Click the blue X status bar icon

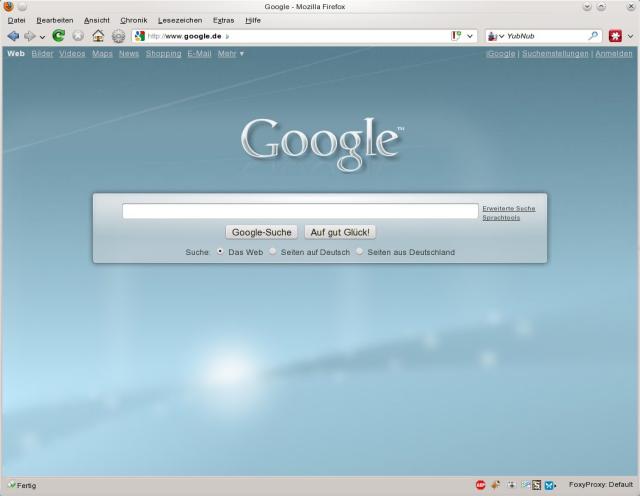549,485
